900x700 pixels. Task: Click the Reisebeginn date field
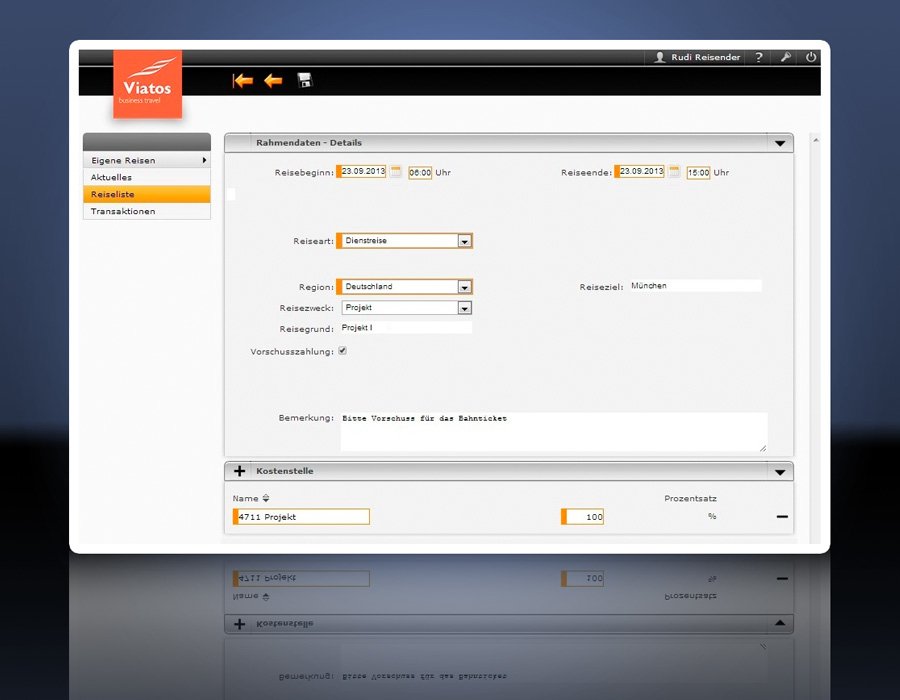click(x=362, y=172)
